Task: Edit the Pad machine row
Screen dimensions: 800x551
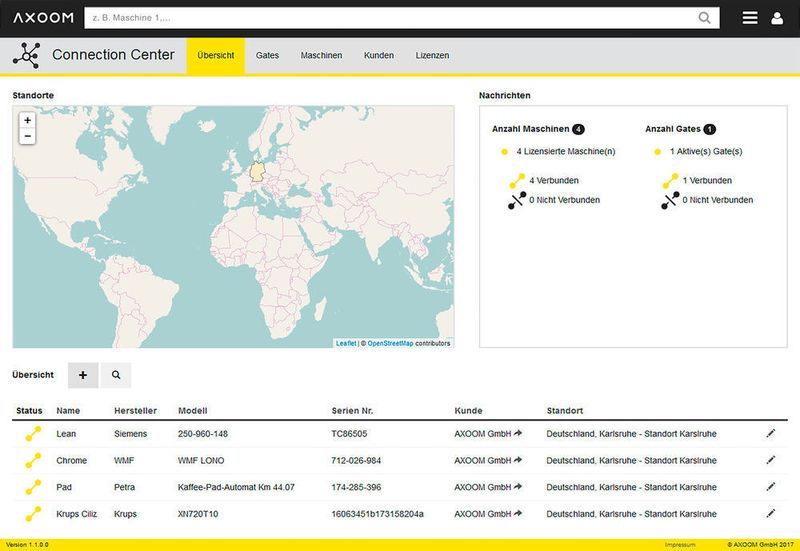Action: (x=770, y=487)
